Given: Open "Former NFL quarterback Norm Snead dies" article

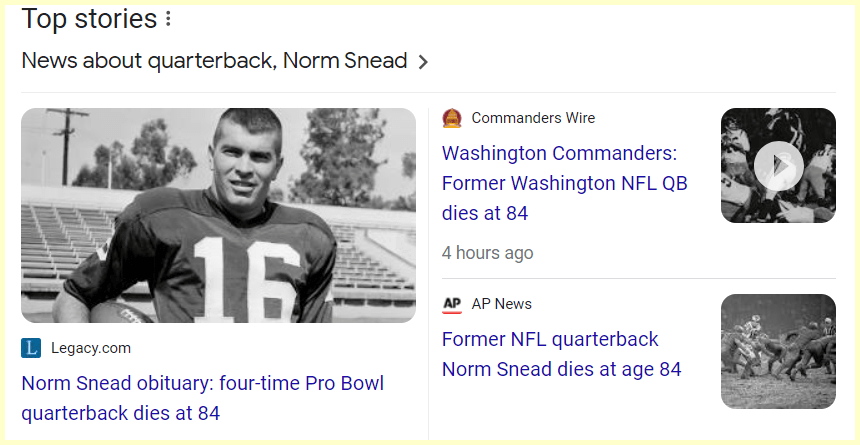Looking at the screenshot, I should 561,354.
